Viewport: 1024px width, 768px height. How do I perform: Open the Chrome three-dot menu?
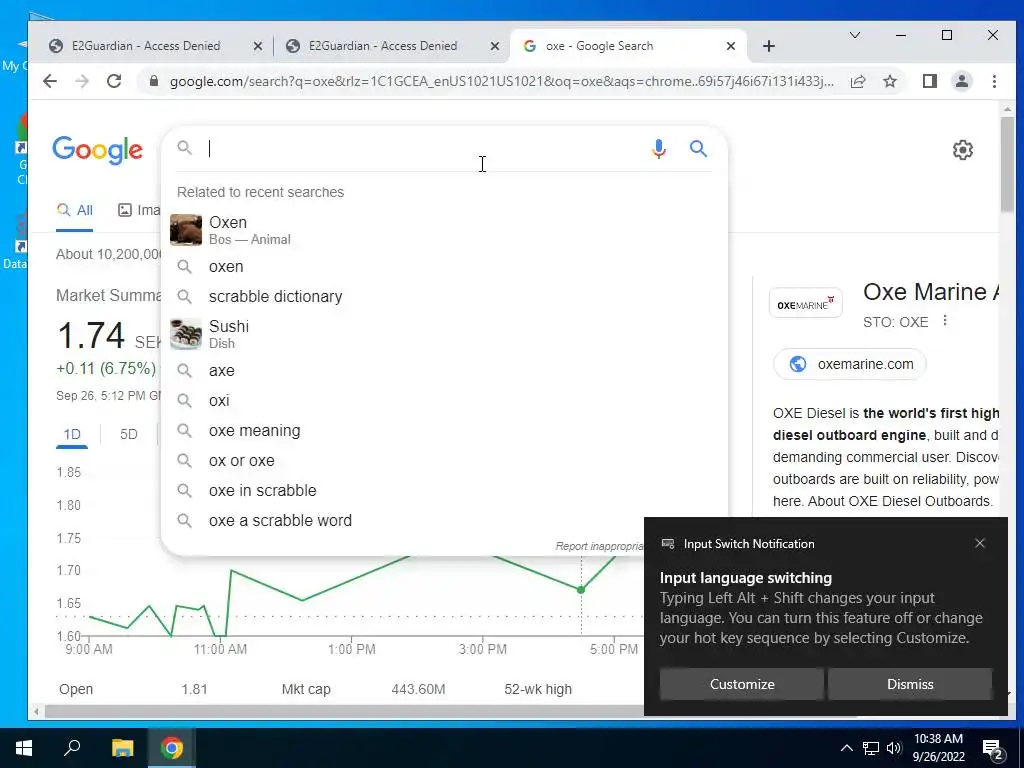[x=994, y=81]
